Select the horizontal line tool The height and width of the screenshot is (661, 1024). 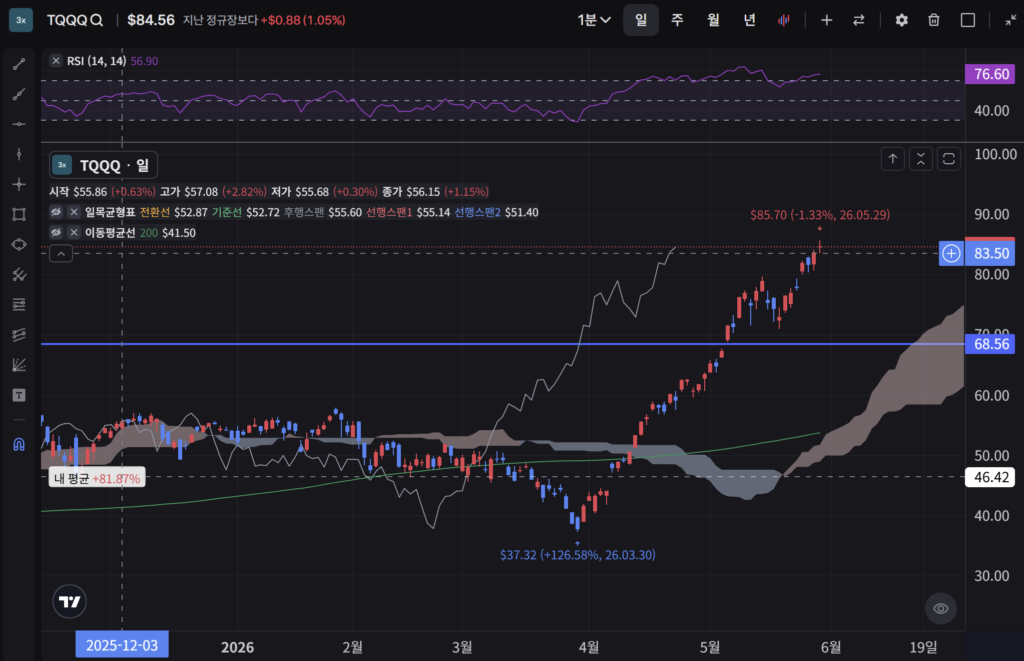pyautogui.click(x=19, y=124)
